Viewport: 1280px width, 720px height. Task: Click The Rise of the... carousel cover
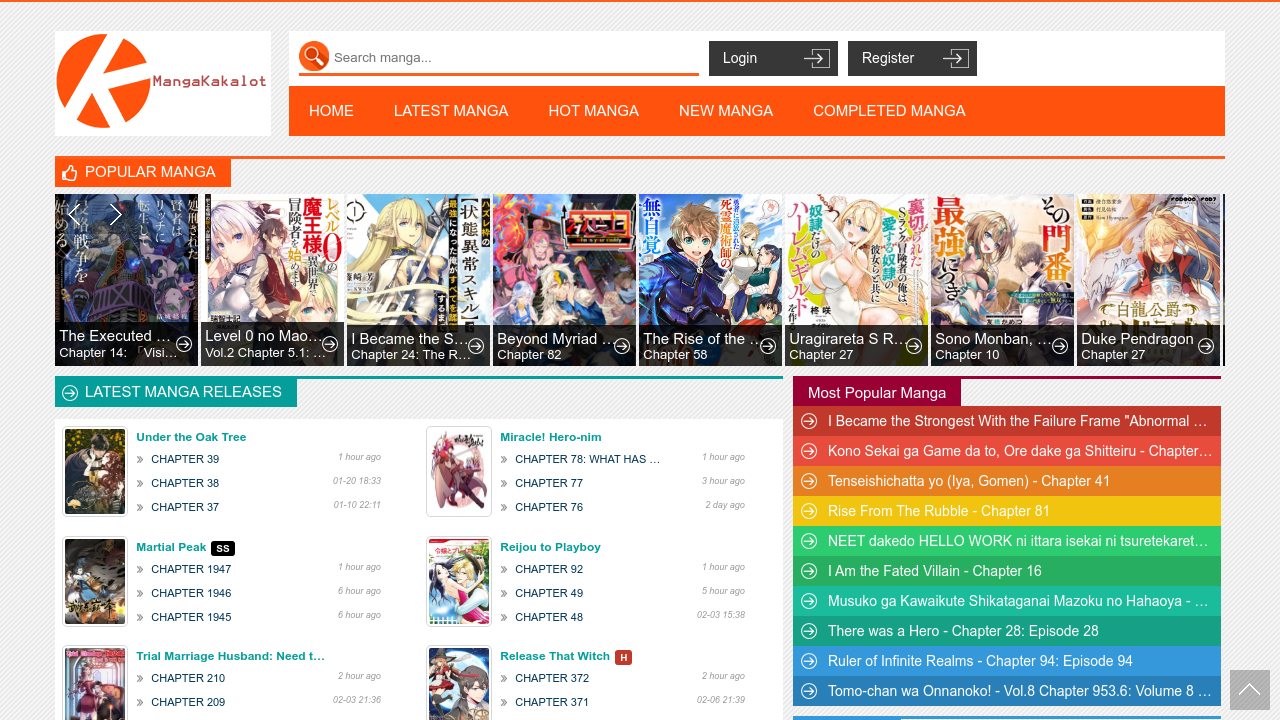coord(711,280)
